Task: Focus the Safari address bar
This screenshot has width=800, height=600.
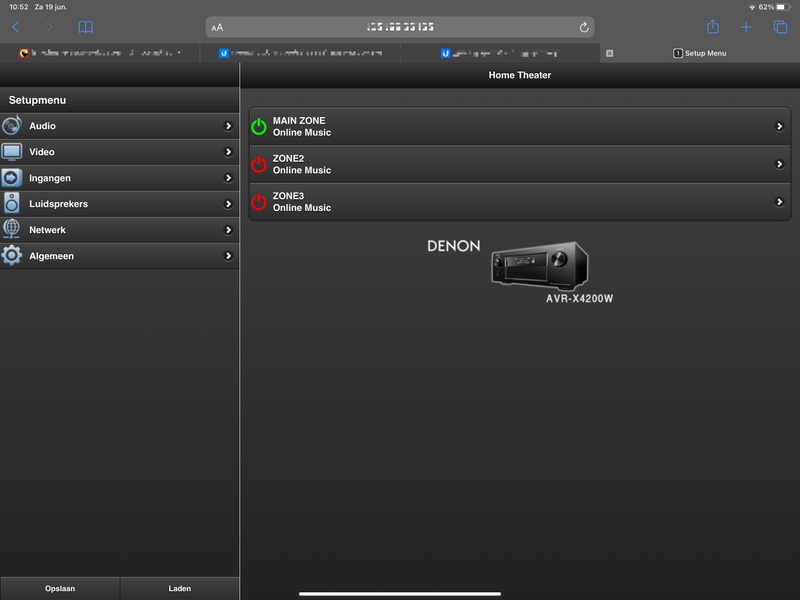Action: click(399, 27)
